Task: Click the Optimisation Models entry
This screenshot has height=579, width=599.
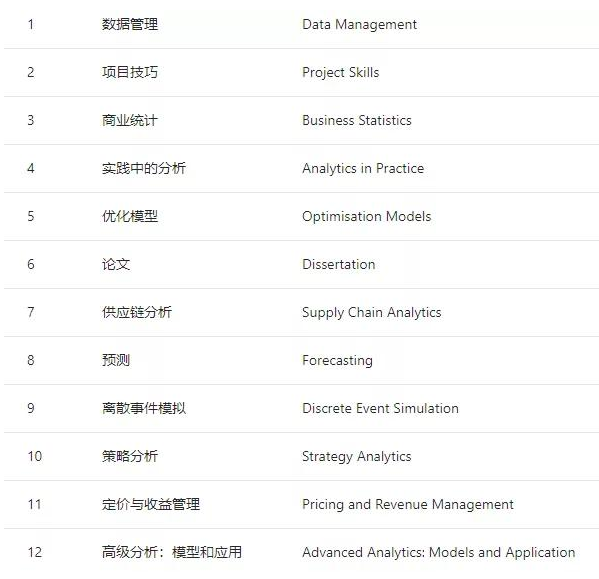Action: (x=366, y=217)
